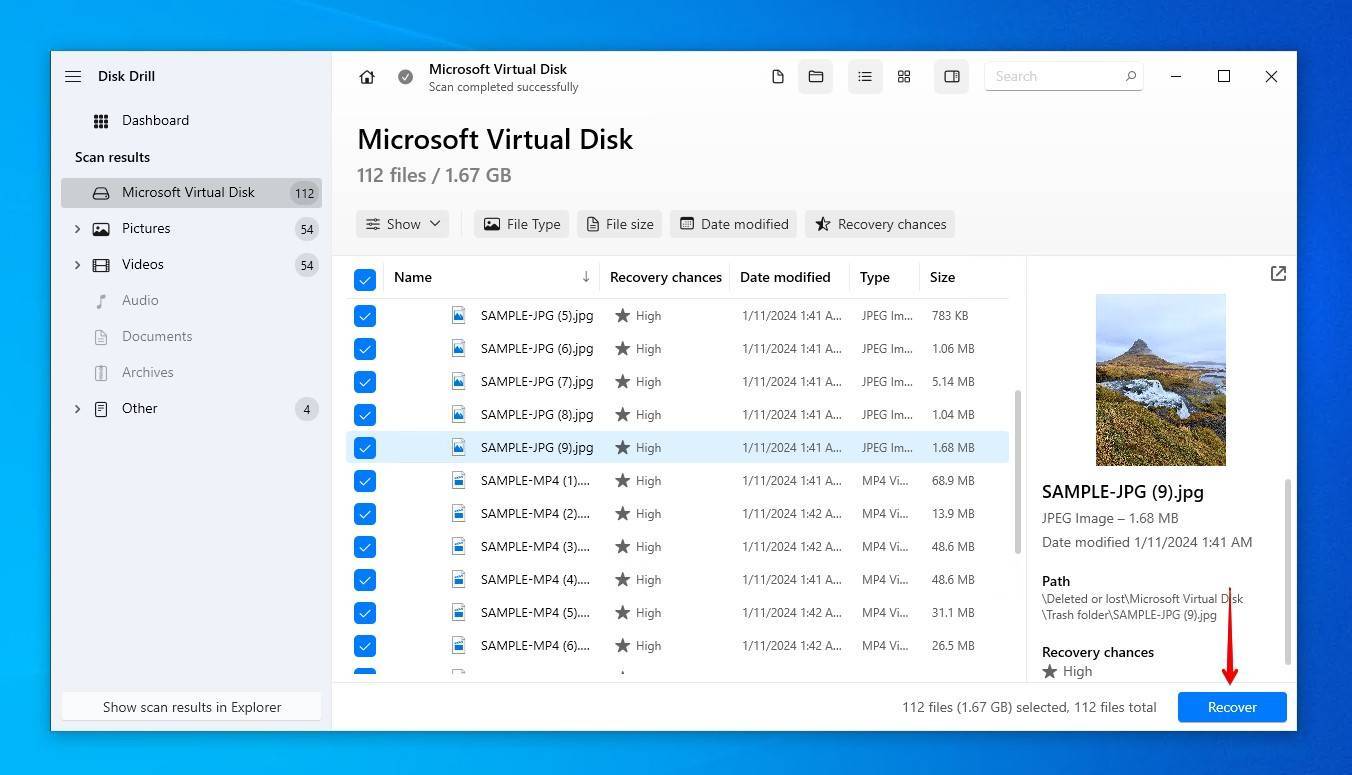This screenshot has height=775, width=1352.
Task: Sort by Size column header
Action: click(x=942, y=277)
